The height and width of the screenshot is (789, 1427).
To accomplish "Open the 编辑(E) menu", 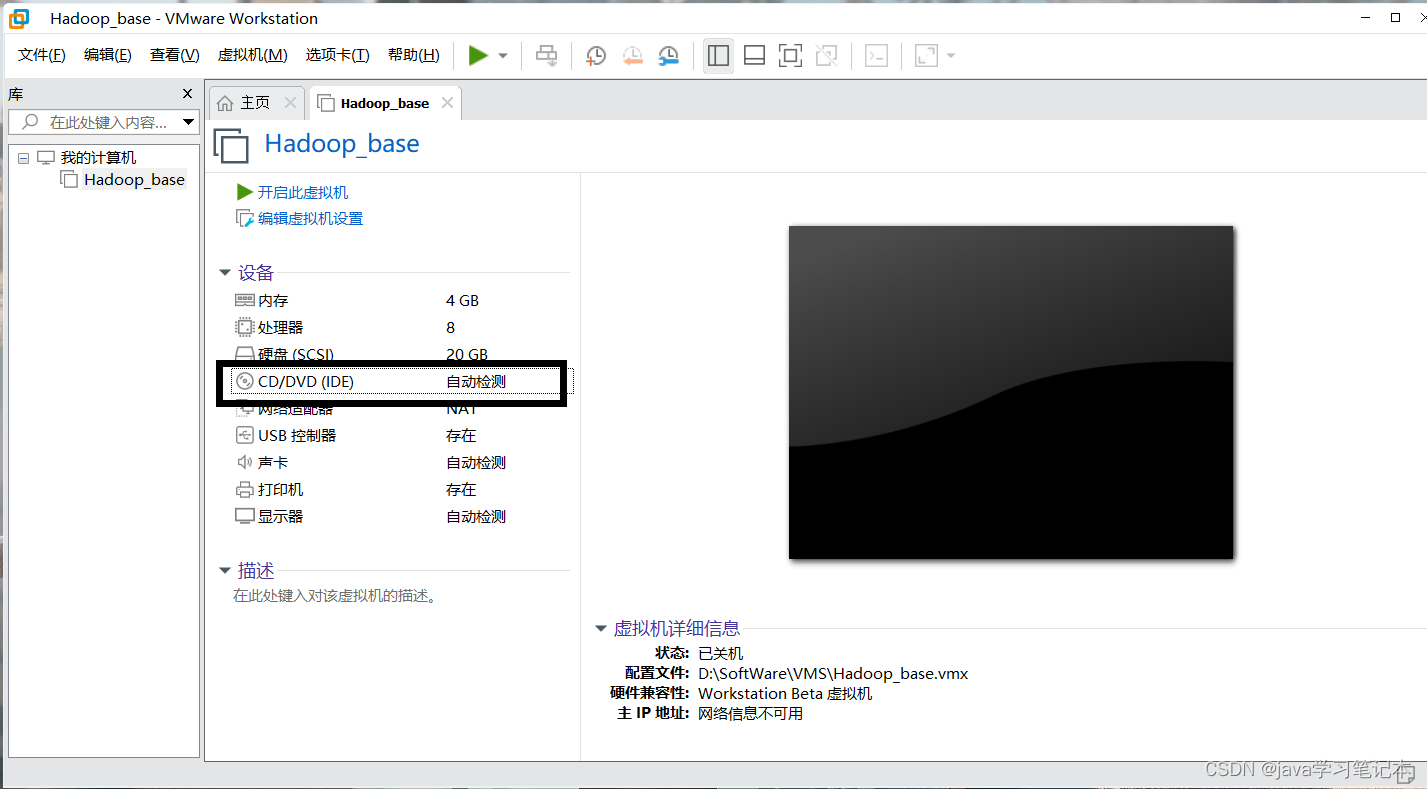I will tap(108, 55).
